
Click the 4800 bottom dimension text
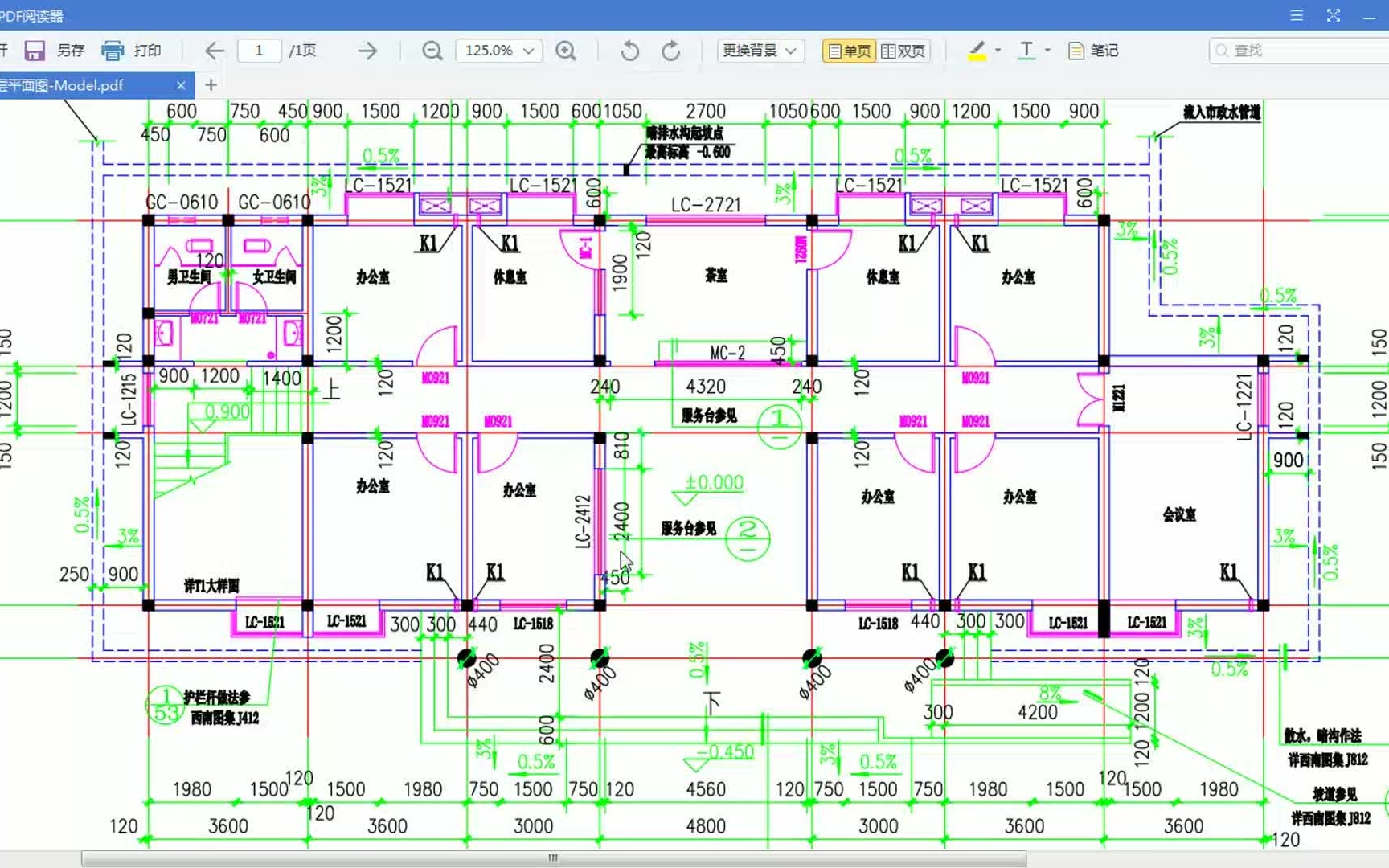(706, 826)
